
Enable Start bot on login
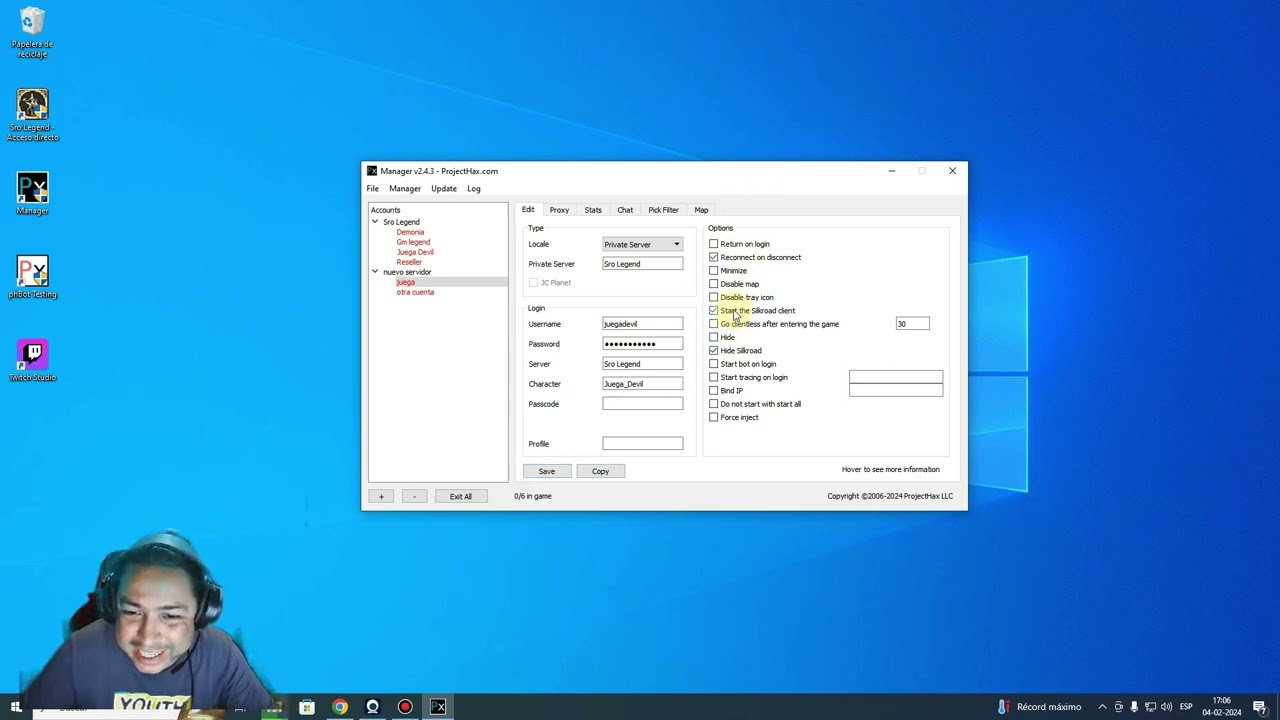[x=713, y=364]
